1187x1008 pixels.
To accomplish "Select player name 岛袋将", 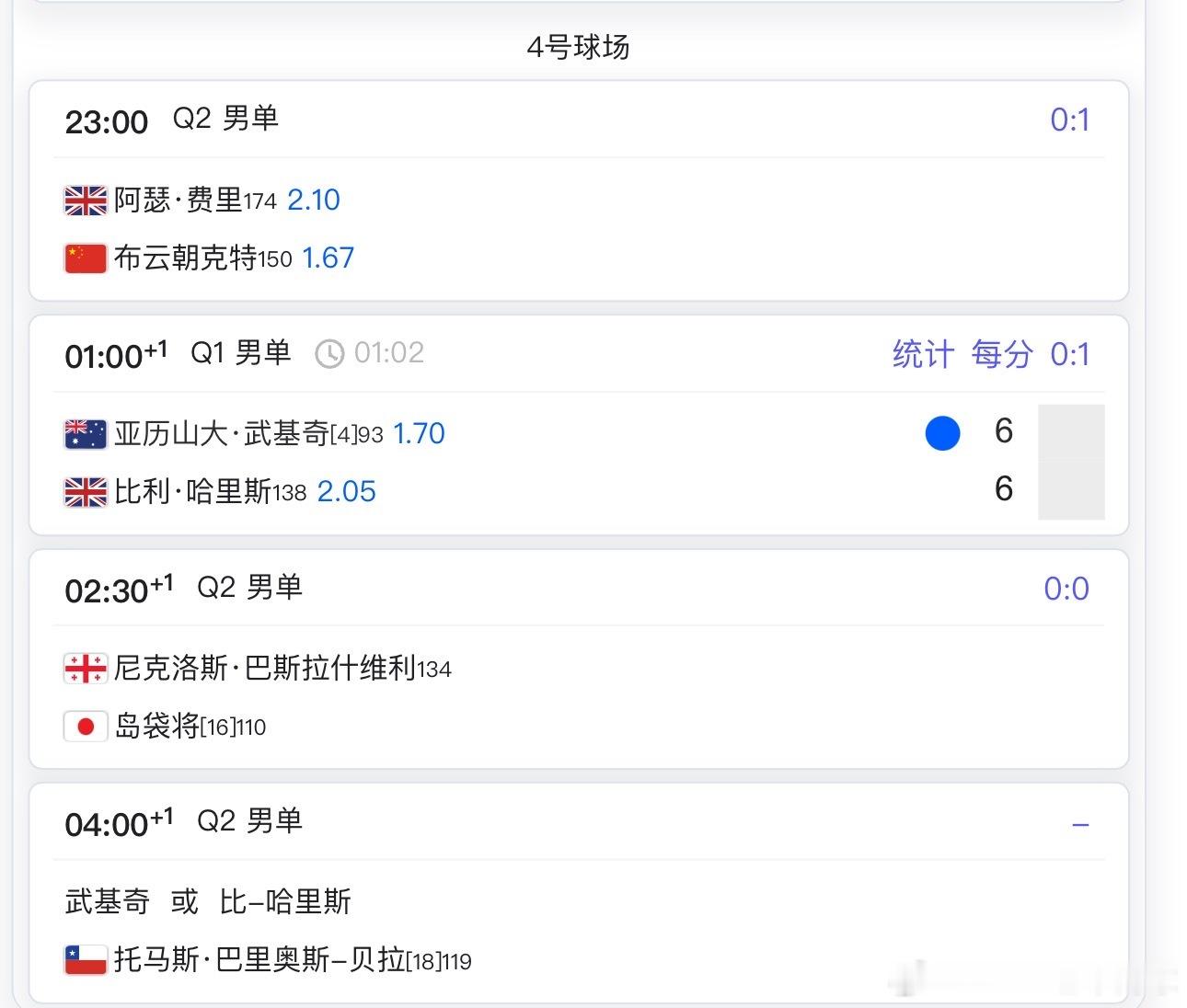I will point(156,727).
